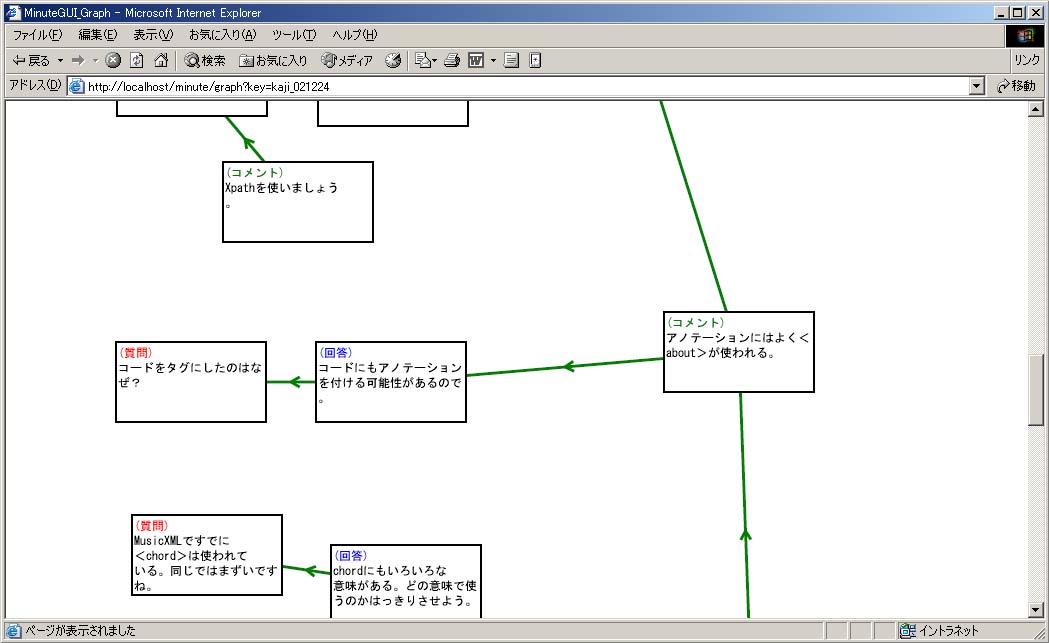Minimize the Internet Explorer window

point(1002,13)
